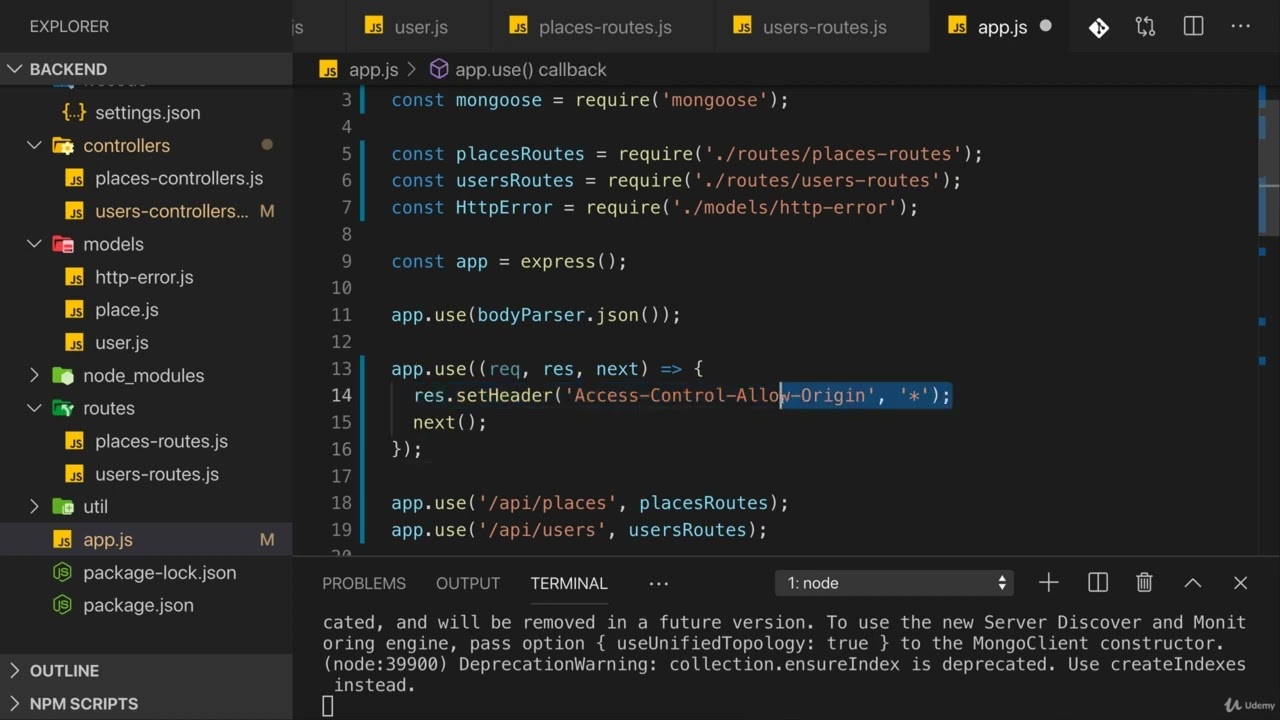Image resolution: width=1280 pixels, height=720 pixels.
Task: Expand the util folder chevron
Action: [34, 507]
